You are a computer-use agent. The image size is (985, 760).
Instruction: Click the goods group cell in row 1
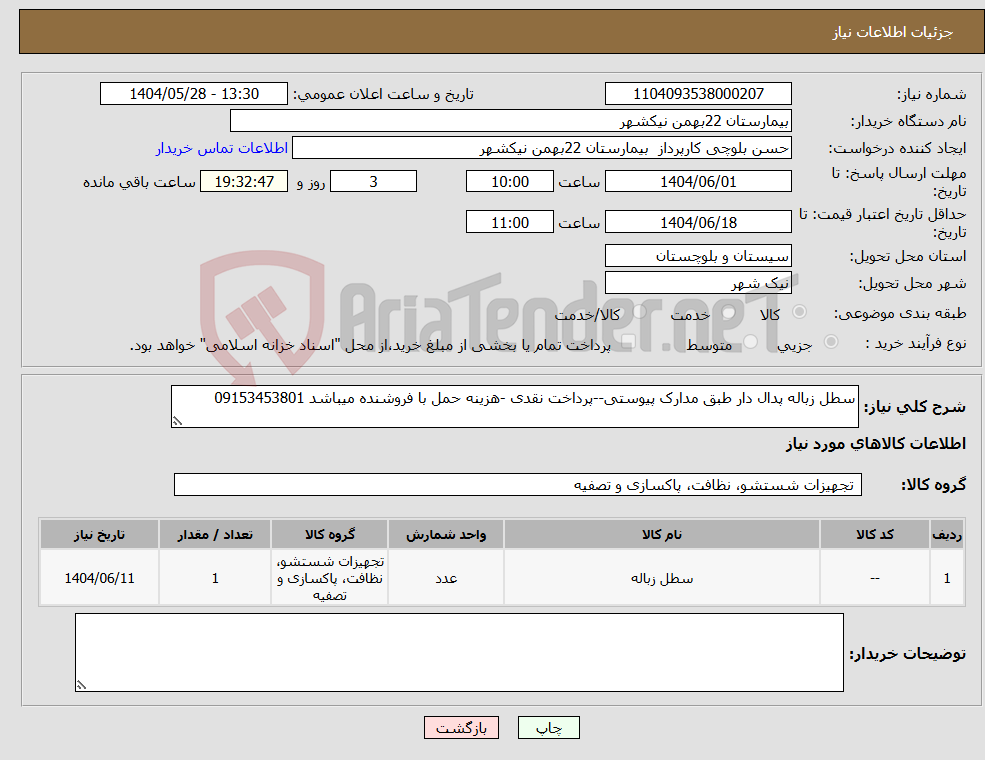pyautogui.click(x=330, y=578)
